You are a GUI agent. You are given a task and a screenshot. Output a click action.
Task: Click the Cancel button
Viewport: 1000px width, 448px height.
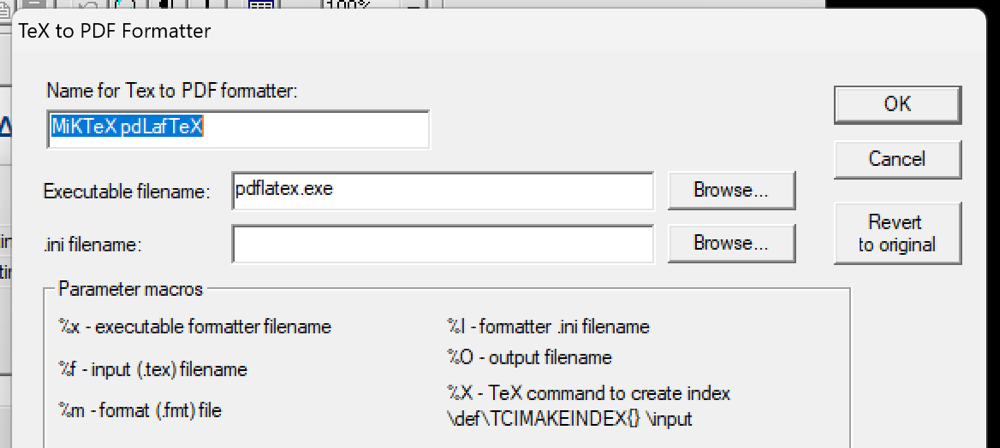tap(897, 159)
